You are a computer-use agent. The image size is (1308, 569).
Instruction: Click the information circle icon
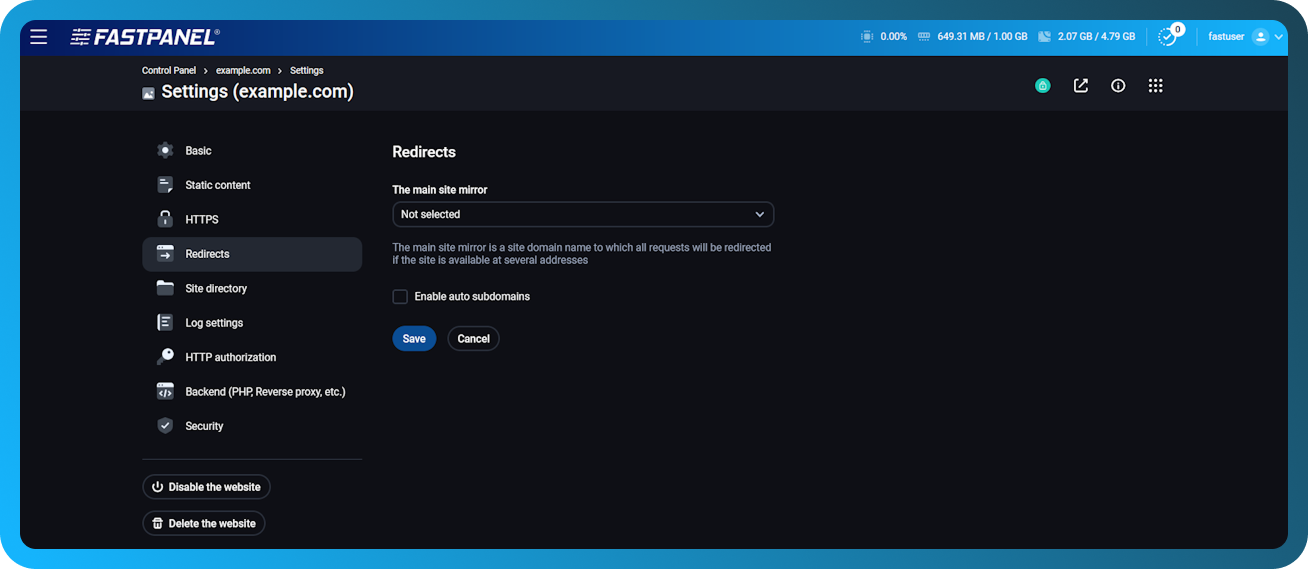click(1118, 86)
